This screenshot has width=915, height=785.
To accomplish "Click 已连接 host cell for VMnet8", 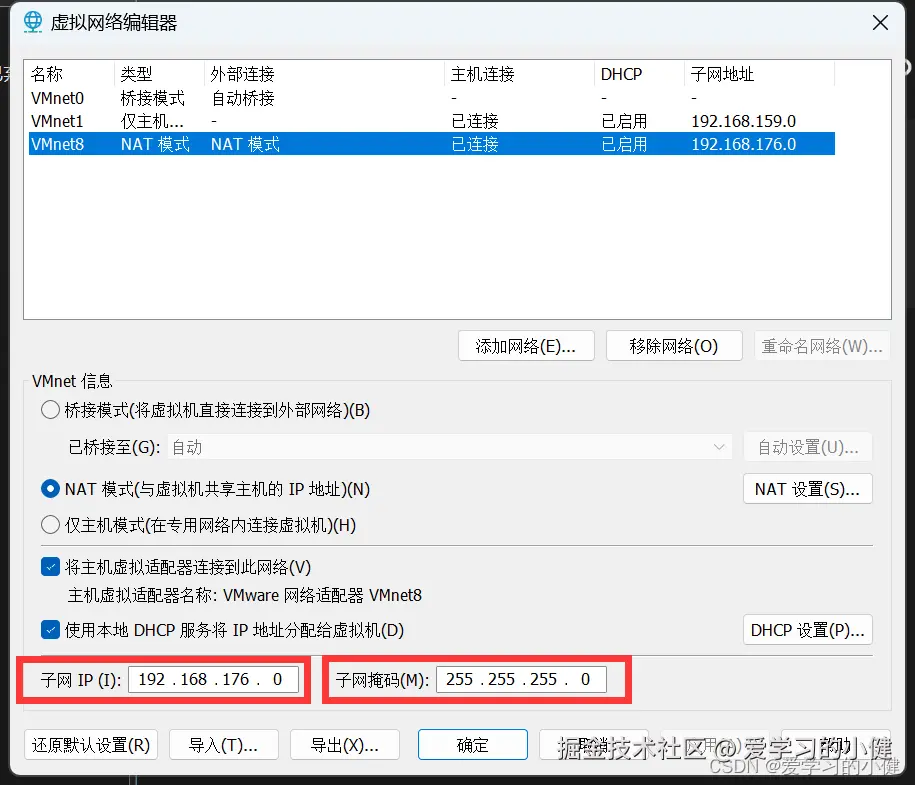I will click(x=475, y=144).
